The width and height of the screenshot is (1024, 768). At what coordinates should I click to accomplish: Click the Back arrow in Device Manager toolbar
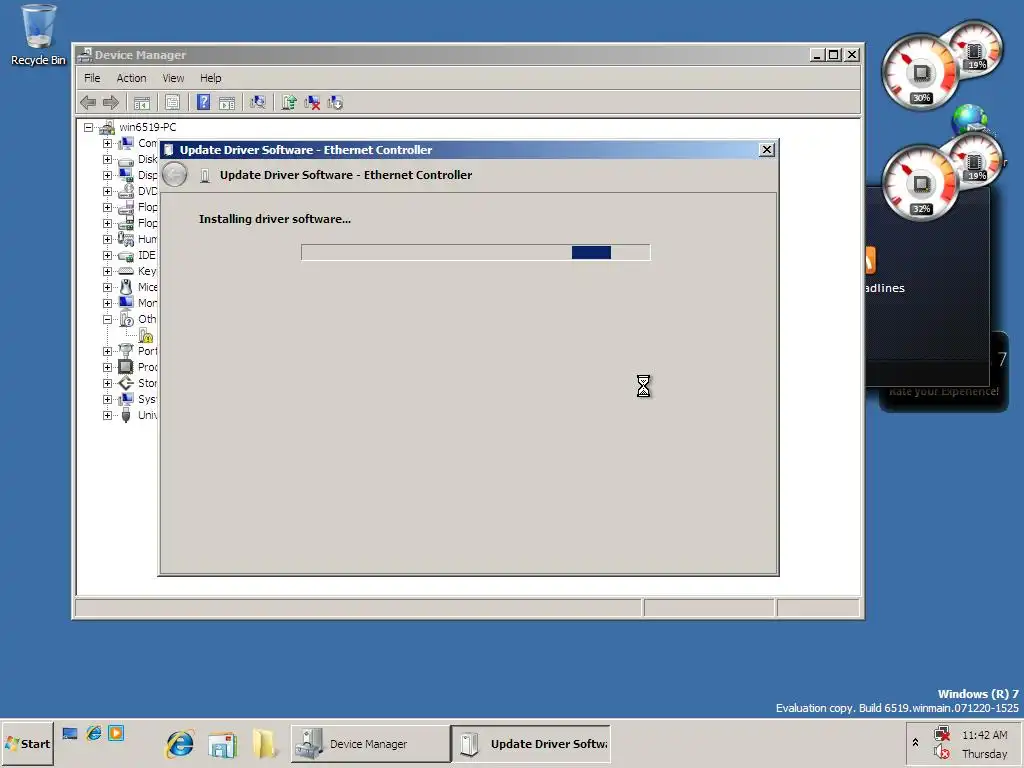88,103
